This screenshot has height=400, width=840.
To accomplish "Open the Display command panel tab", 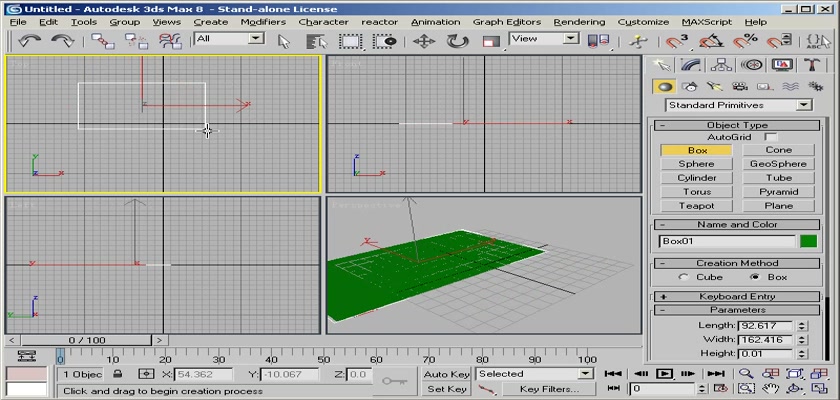I will click(x=782, y=65).
